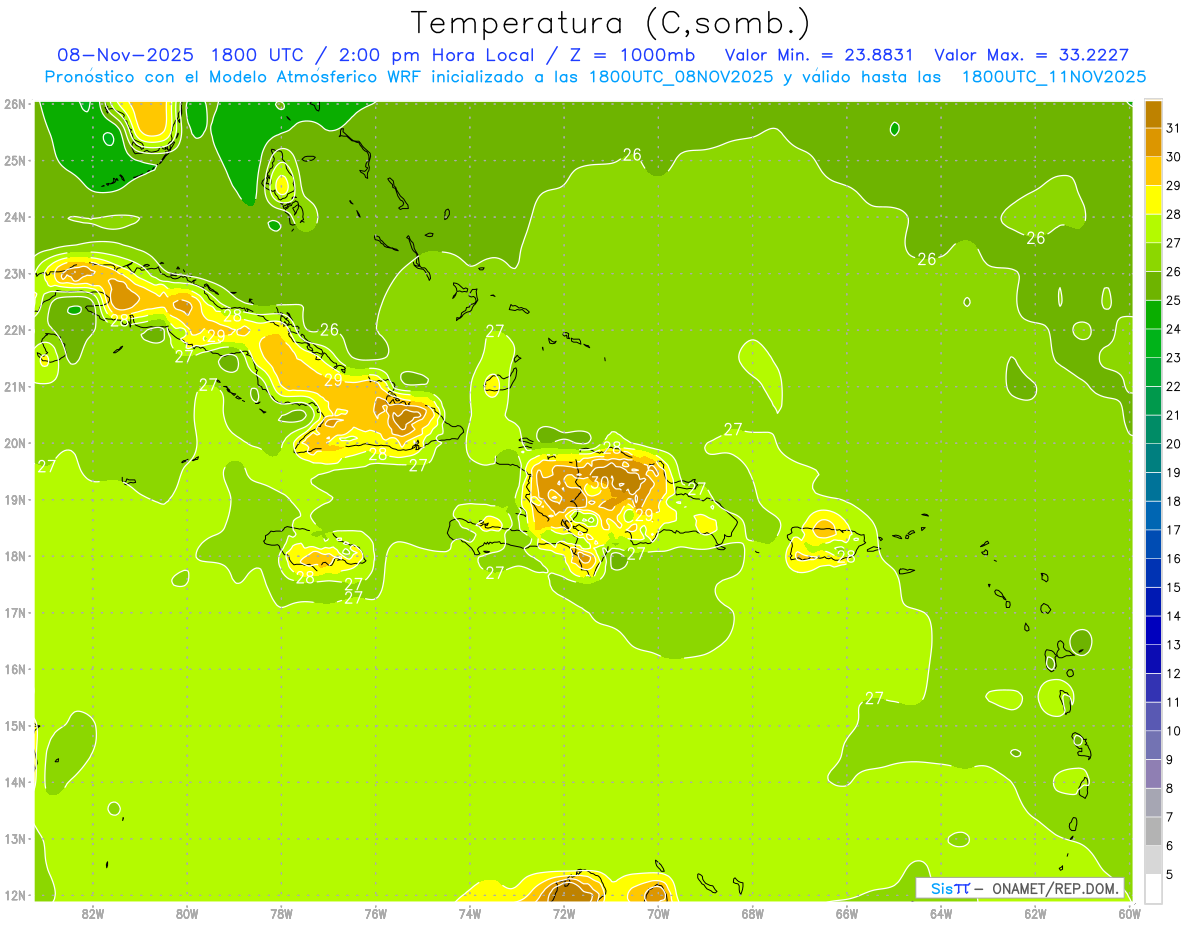Click the color scale value "5"

pyautogui.click(x=1171, y=874)
